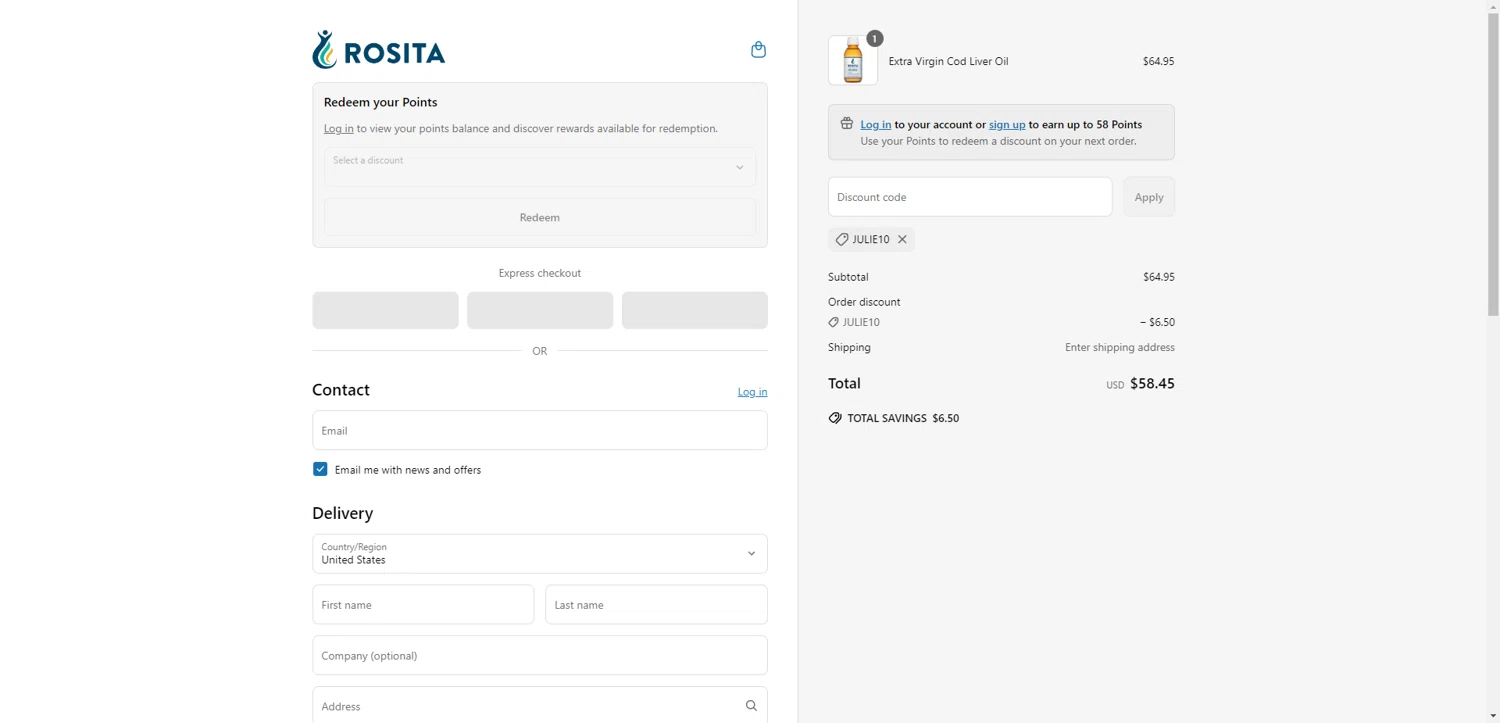Click the Enter shipping address text
This screenshot has width=1500, height=723.
(x=1120, y=347)
